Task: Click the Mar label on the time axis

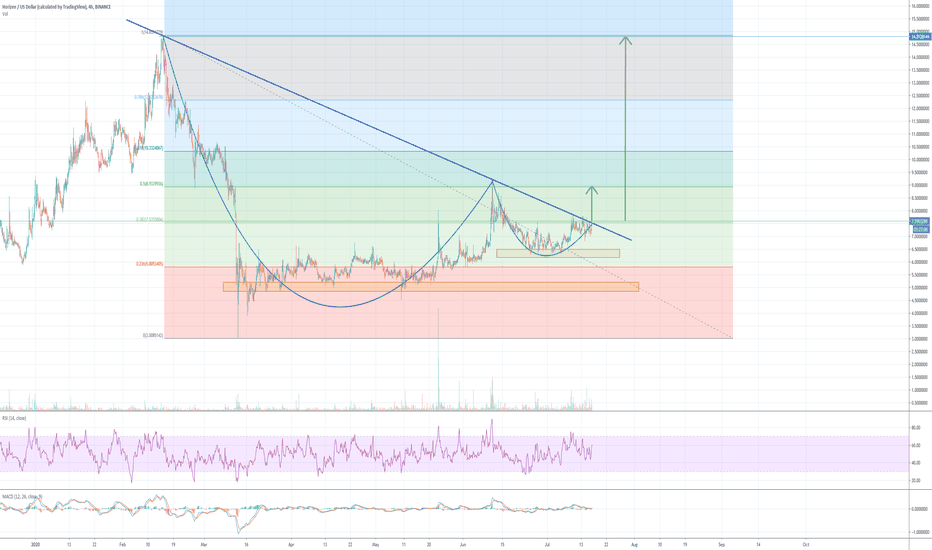Action: point(203,544)
